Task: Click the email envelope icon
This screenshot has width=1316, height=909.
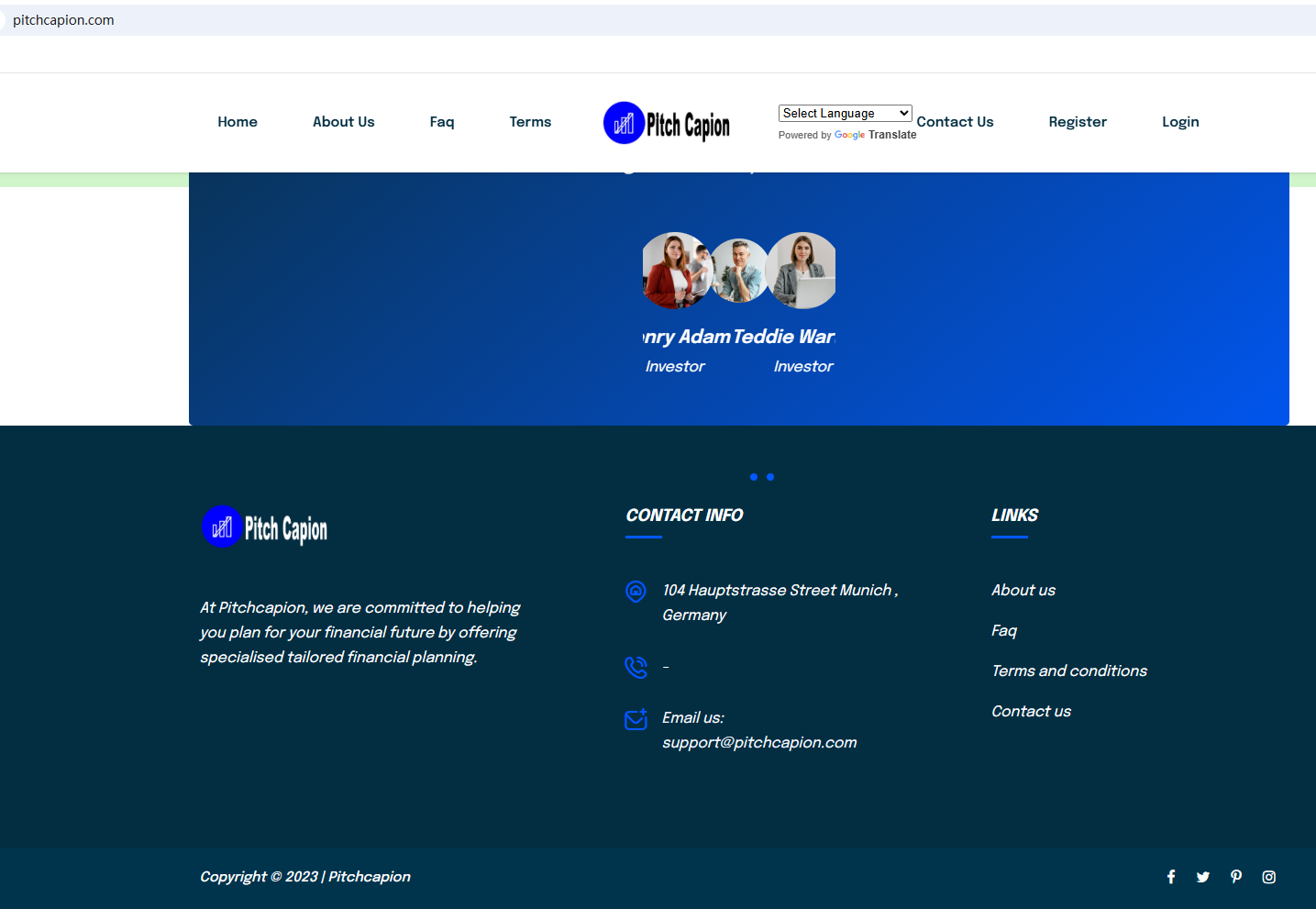Action: point(636,719)
